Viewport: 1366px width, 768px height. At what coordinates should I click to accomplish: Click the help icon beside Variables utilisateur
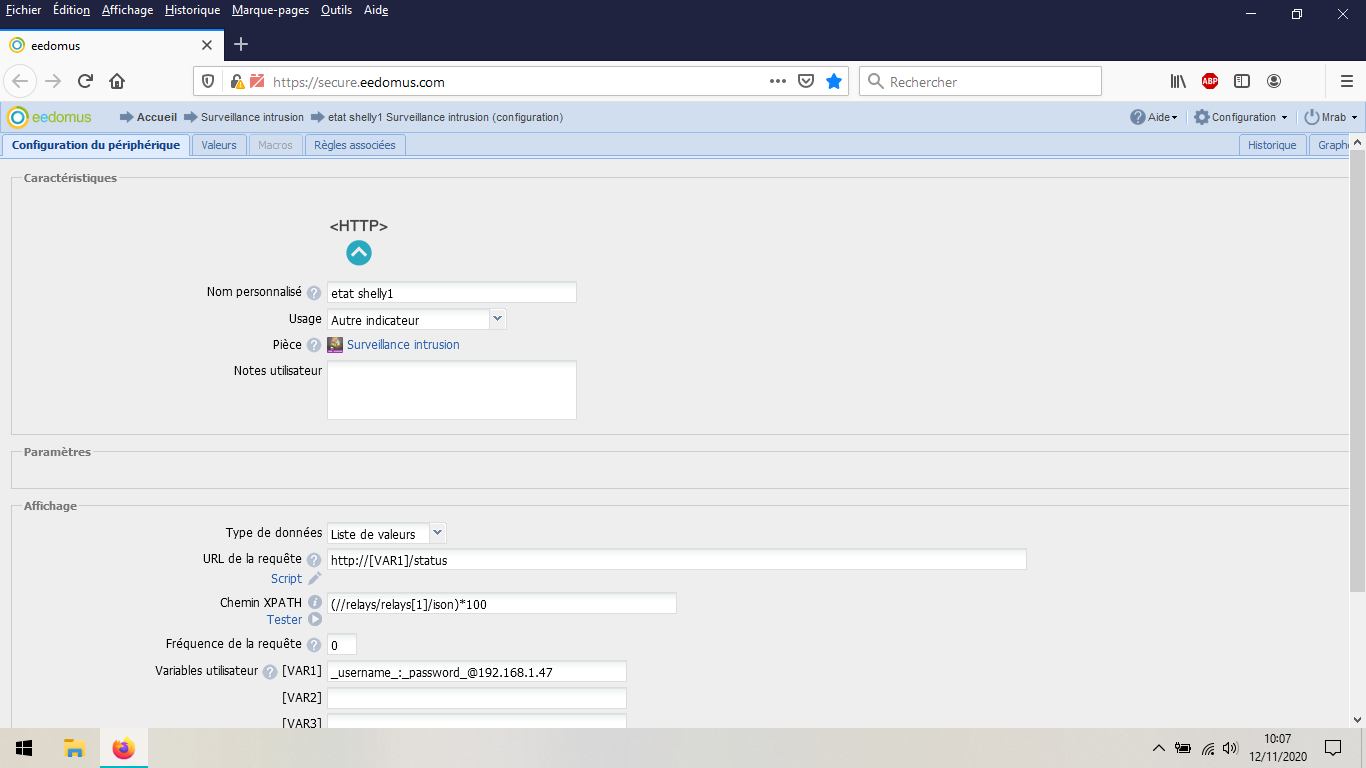(x=270, y=672)
